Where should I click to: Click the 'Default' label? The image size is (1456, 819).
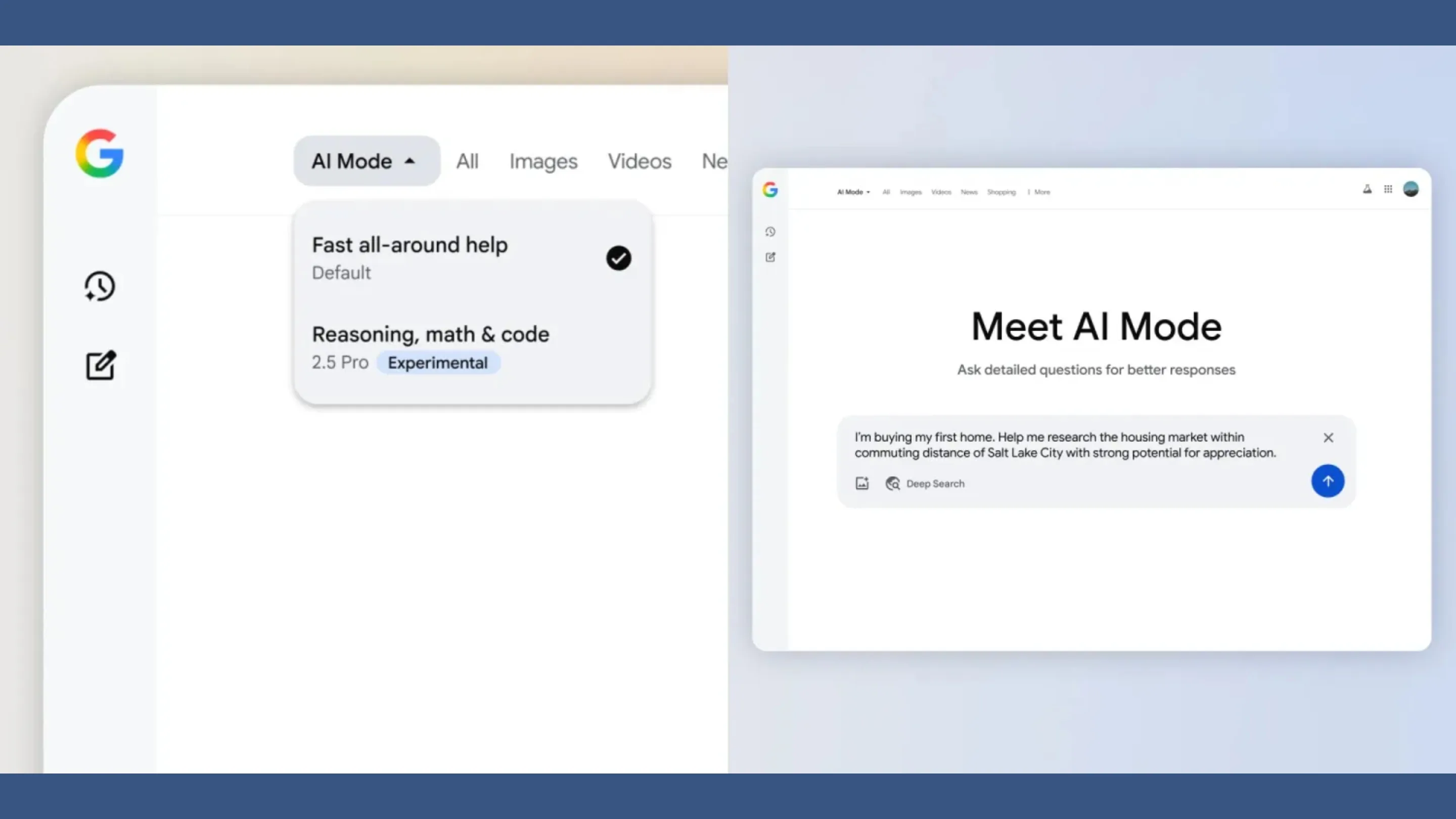click(x=341, y=273)
